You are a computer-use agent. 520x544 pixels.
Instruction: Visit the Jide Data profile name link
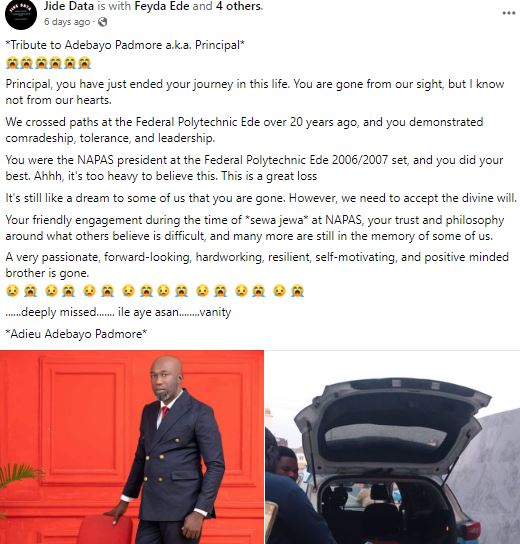69,6
